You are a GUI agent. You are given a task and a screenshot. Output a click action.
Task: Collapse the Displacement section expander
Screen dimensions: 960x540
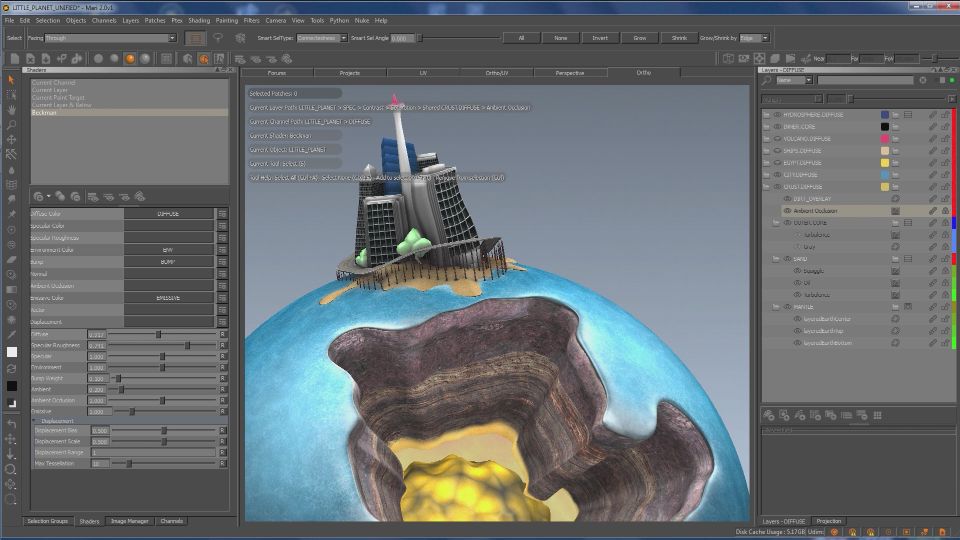click(x=34, y=421)
